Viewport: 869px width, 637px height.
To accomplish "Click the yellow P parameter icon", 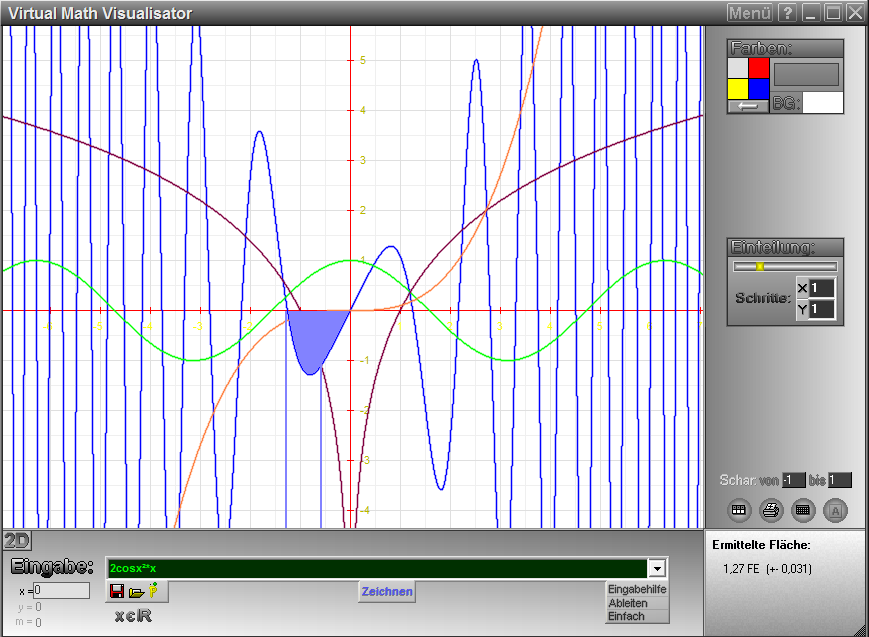I will tap(154, 590).
